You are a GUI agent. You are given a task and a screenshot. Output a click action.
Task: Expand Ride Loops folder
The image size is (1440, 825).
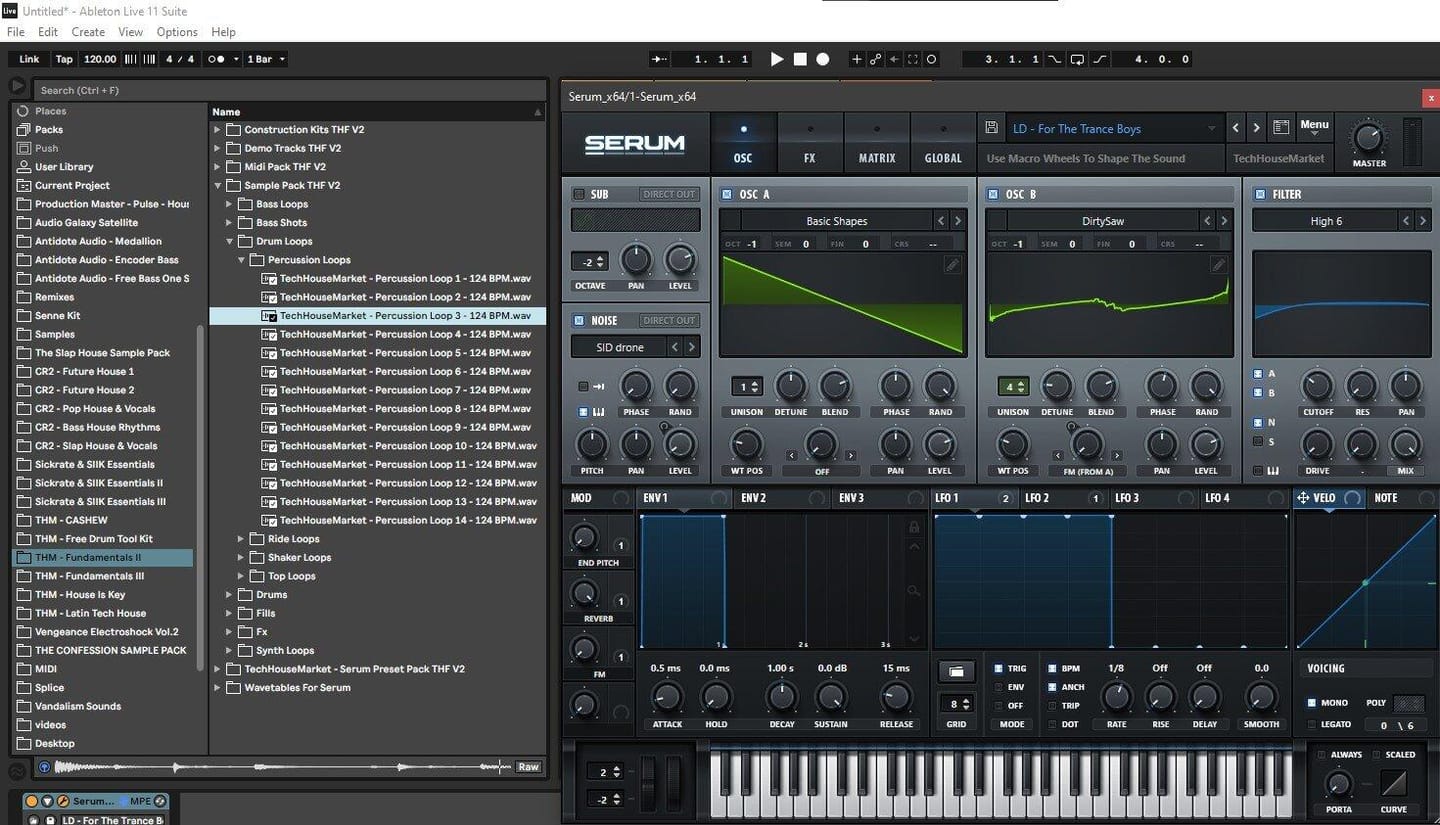tap(241, 539)
